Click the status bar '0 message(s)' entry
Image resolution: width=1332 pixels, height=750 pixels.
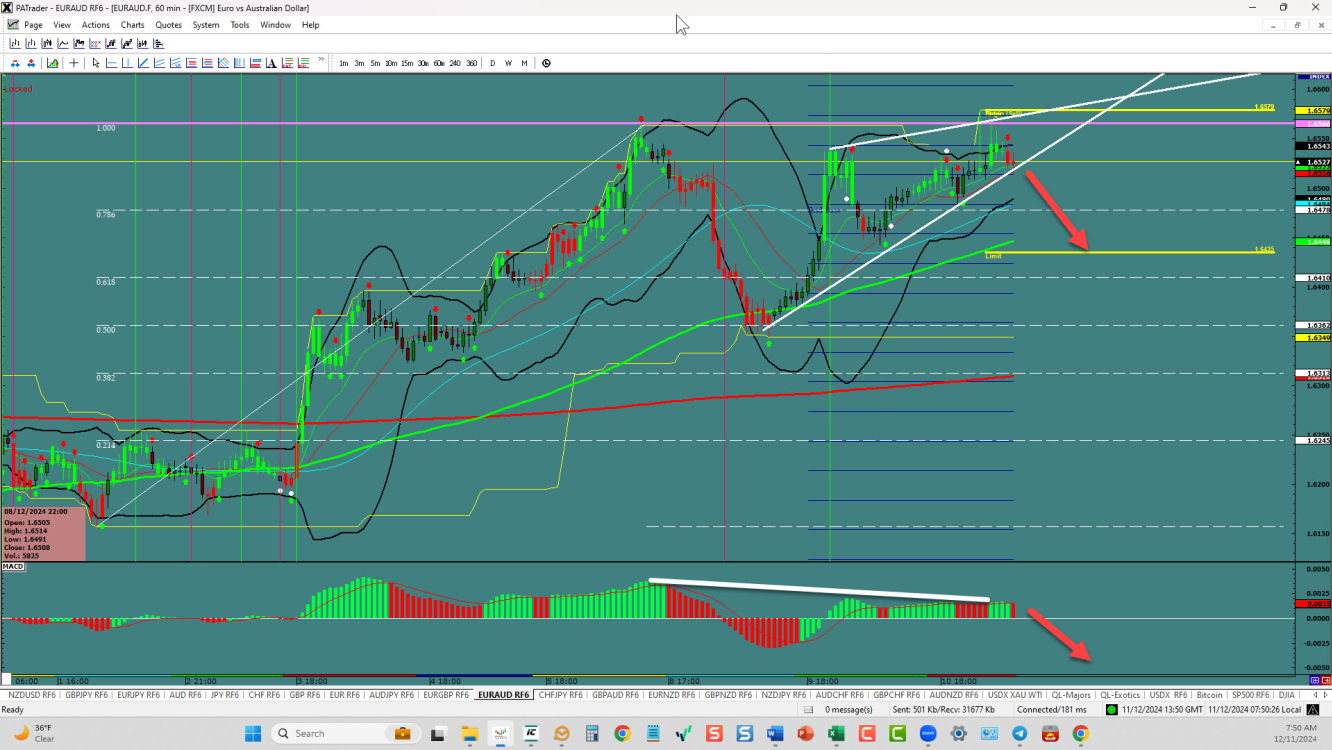[x=848, y=709]
